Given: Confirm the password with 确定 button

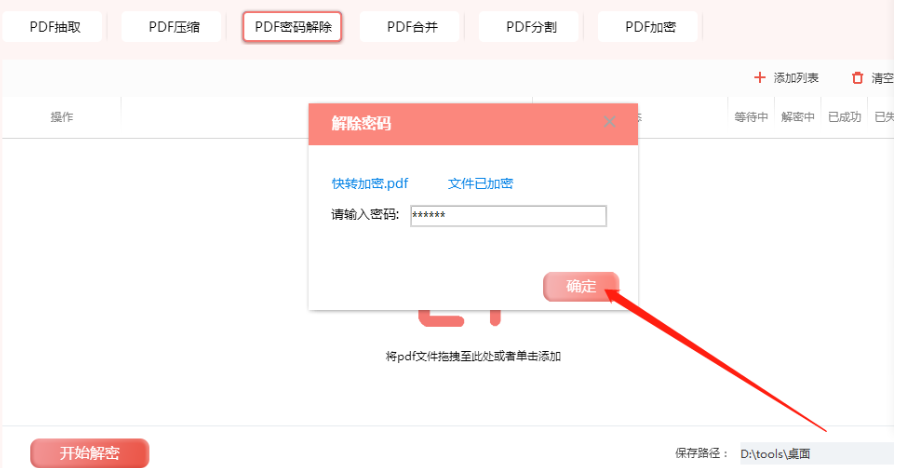Looking at the screenshot, I should coord(581,286).
